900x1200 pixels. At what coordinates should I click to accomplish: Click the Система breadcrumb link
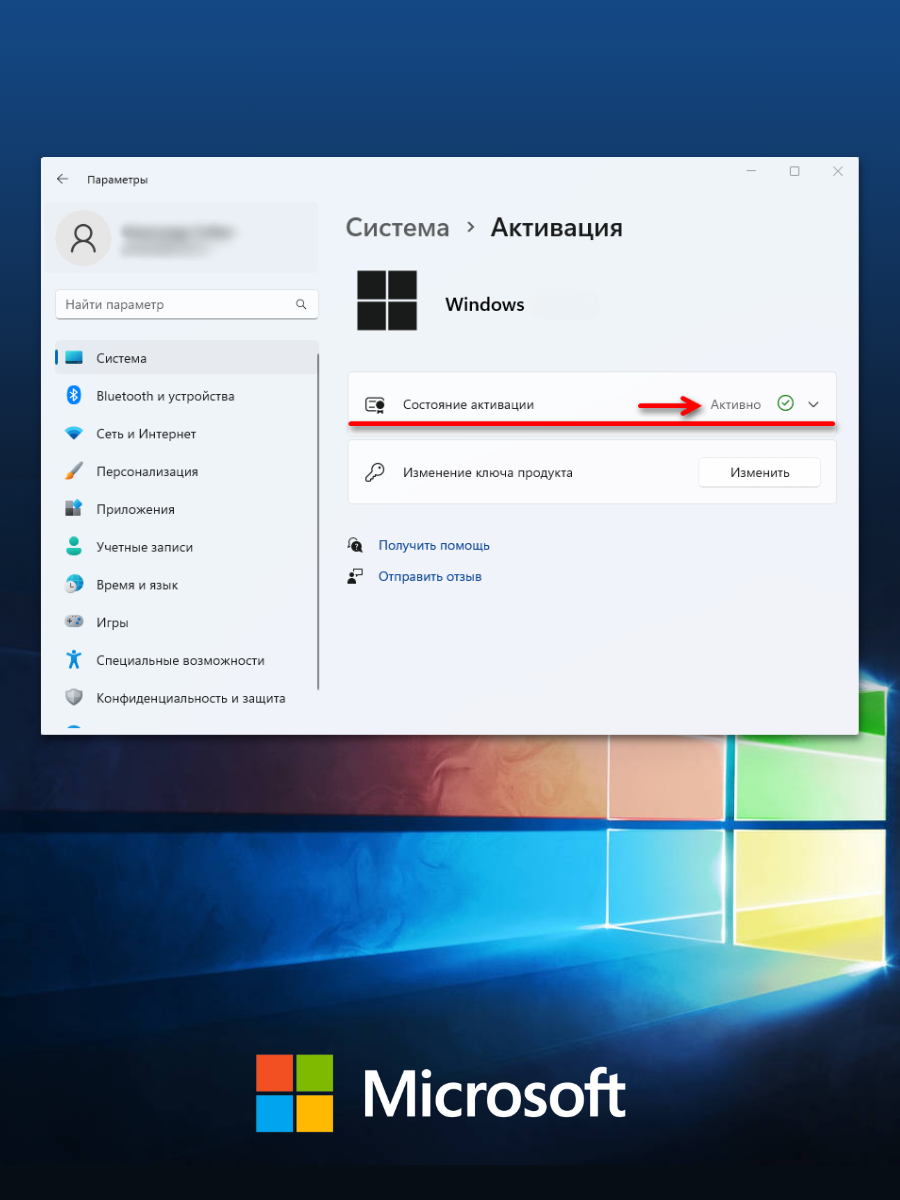click(x=398, y=227)
